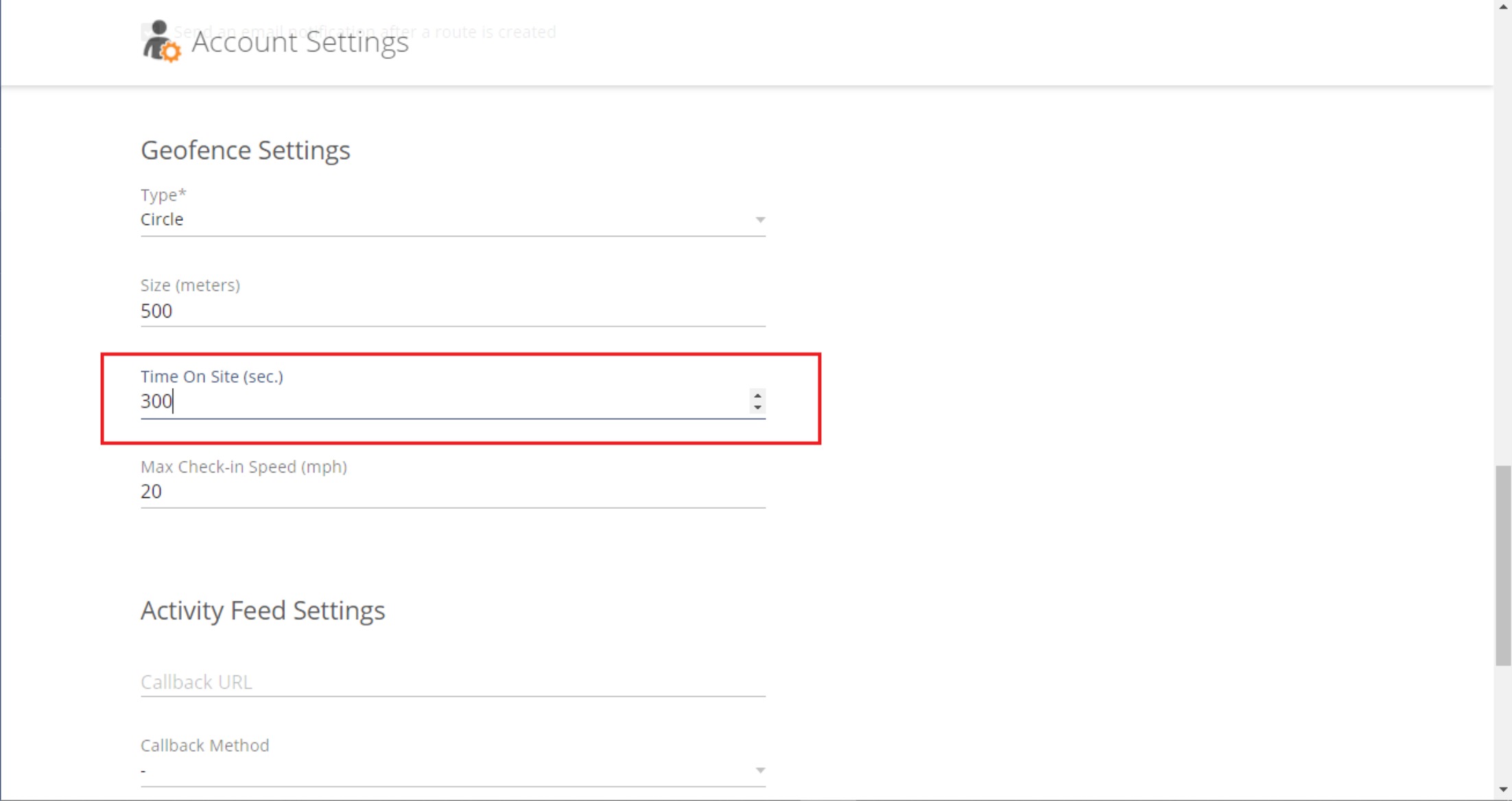Click the Account Settings user-gear icon

coord(161,41)
